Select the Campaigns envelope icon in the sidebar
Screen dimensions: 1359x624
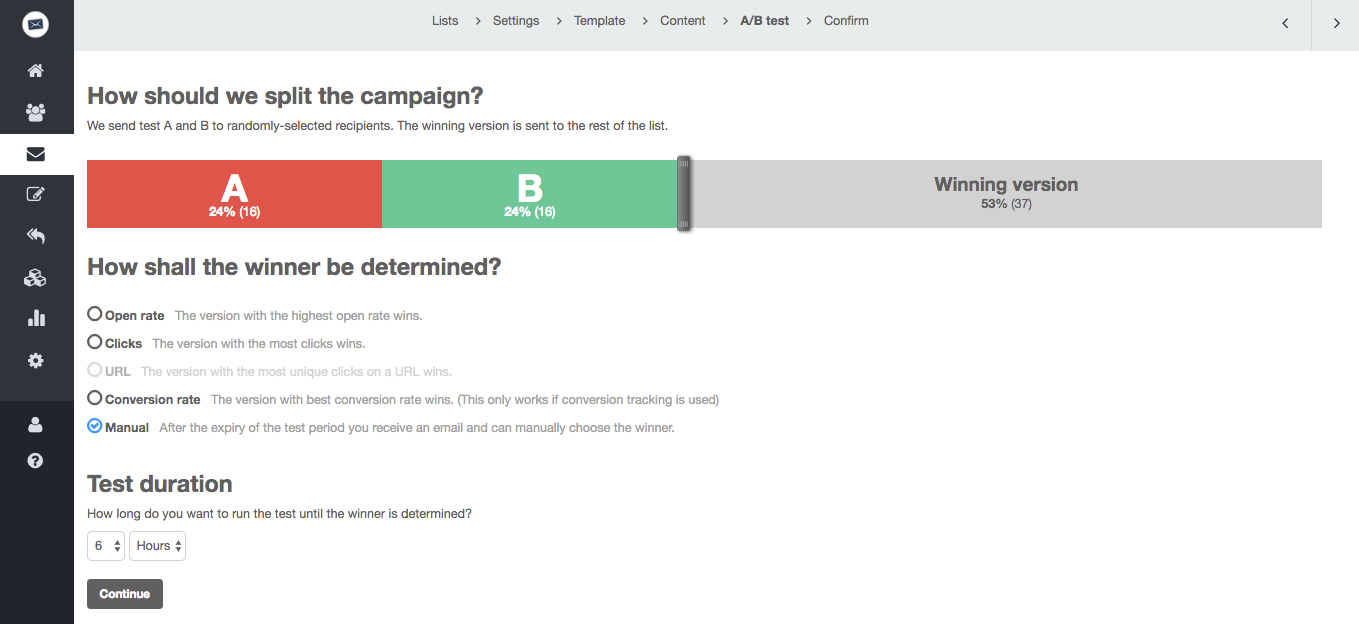click(36, 154)
